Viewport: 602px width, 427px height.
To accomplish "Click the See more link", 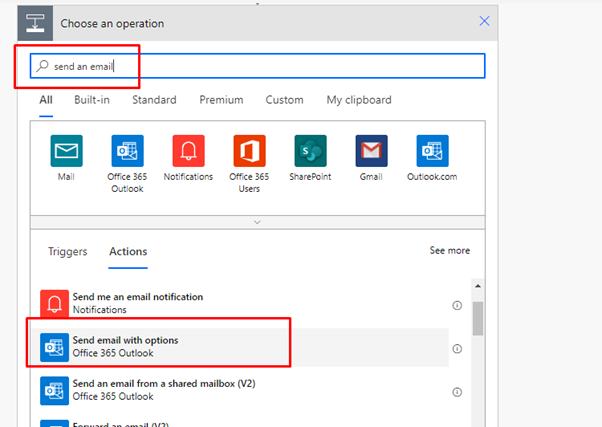I will point(450,250).
